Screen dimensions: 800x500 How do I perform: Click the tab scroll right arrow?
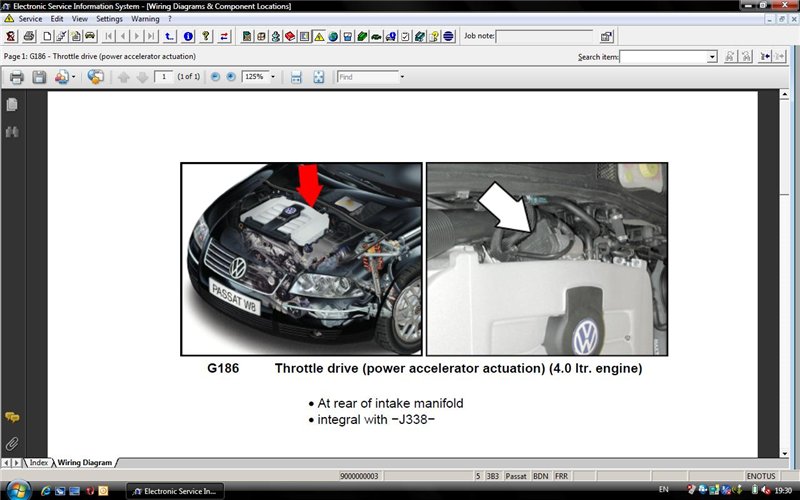tap(16, 463)
